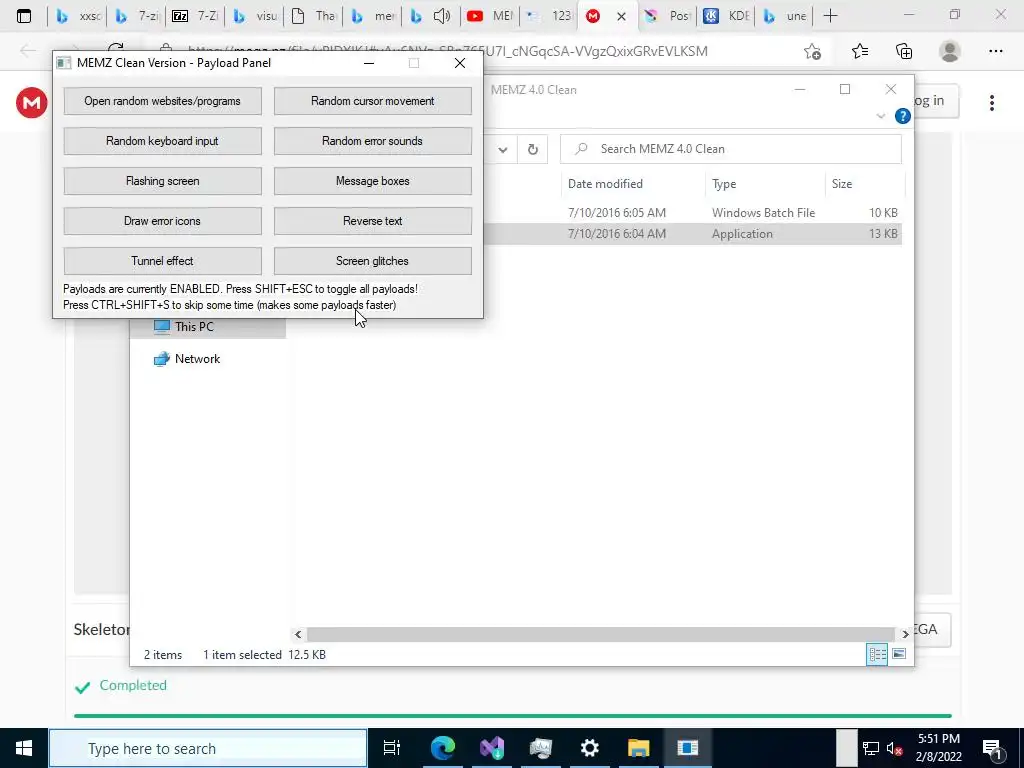Screen dimensions: 1024x768
Task: Open Task View on taskbar
Action: click(392, 748)
